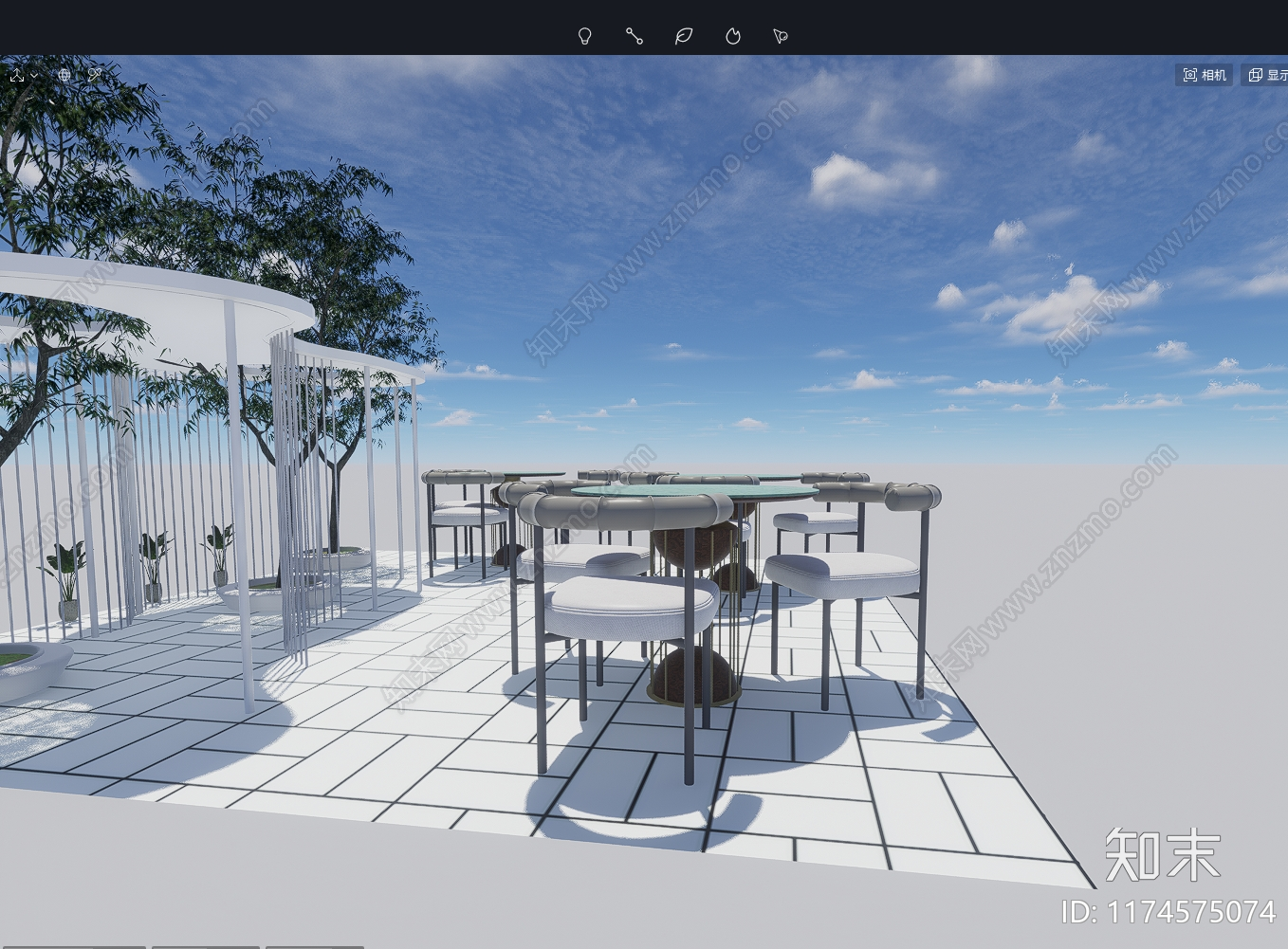Select the connected-nodes path tool icon
The width and height of the screenshot is (1288, 949).
(x=635, y=36)
